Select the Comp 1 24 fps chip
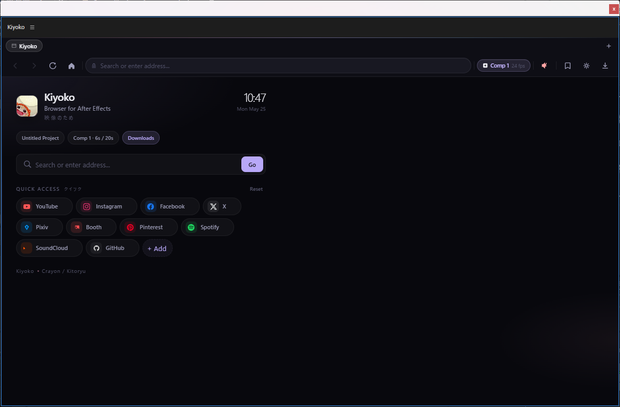 503,66
